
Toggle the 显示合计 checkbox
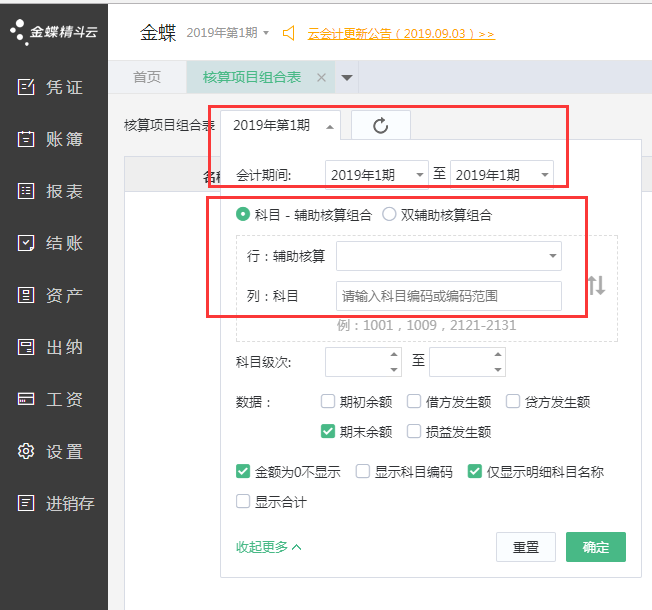coord(243,502)
